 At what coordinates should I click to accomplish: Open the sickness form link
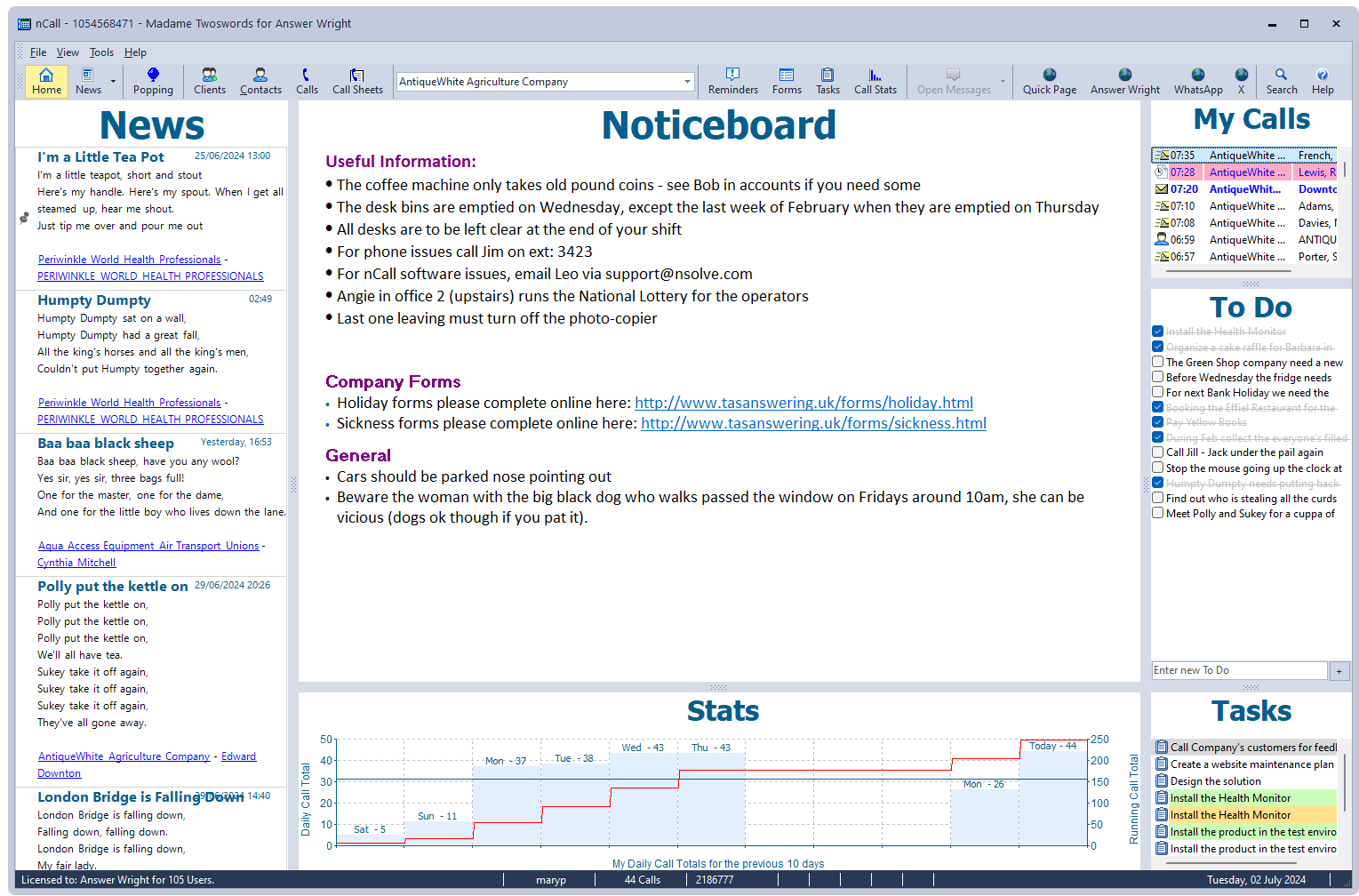813,423
